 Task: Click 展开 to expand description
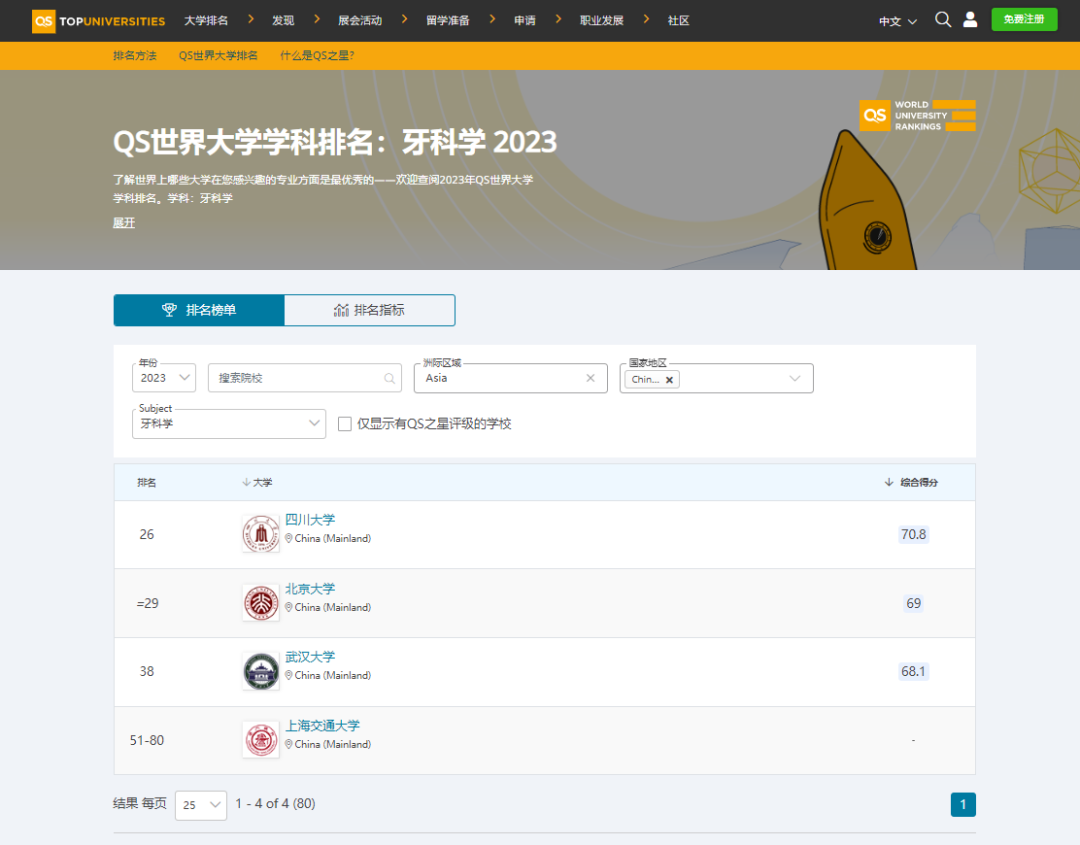[124, 222]
